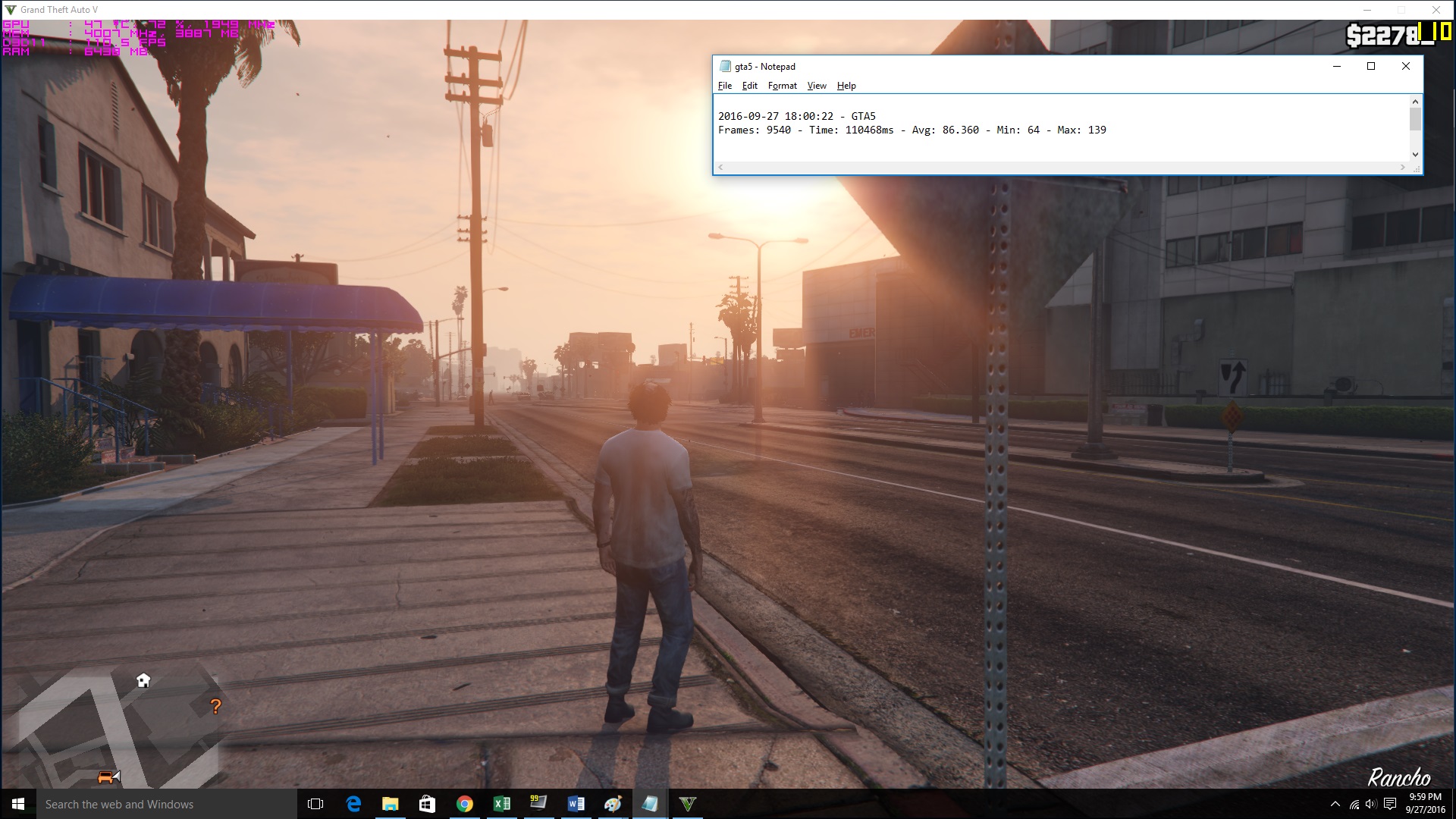Minimize the gta5 Notepad window
Image resolution: width=1456 pixels, height=819 pixels.
1337,66
